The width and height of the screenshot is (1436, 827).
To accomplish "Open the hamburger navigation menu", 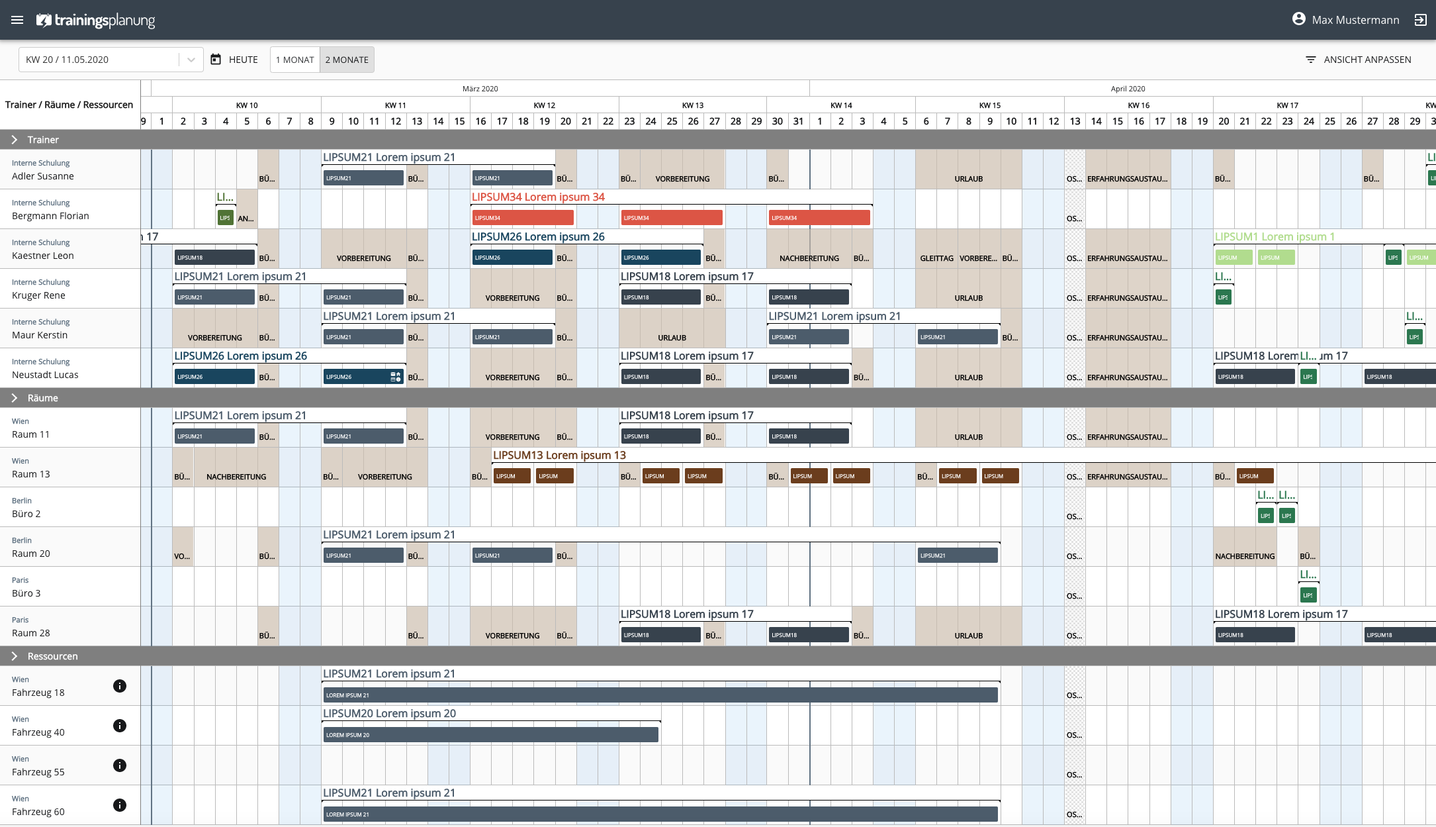I will click(17, 20).
